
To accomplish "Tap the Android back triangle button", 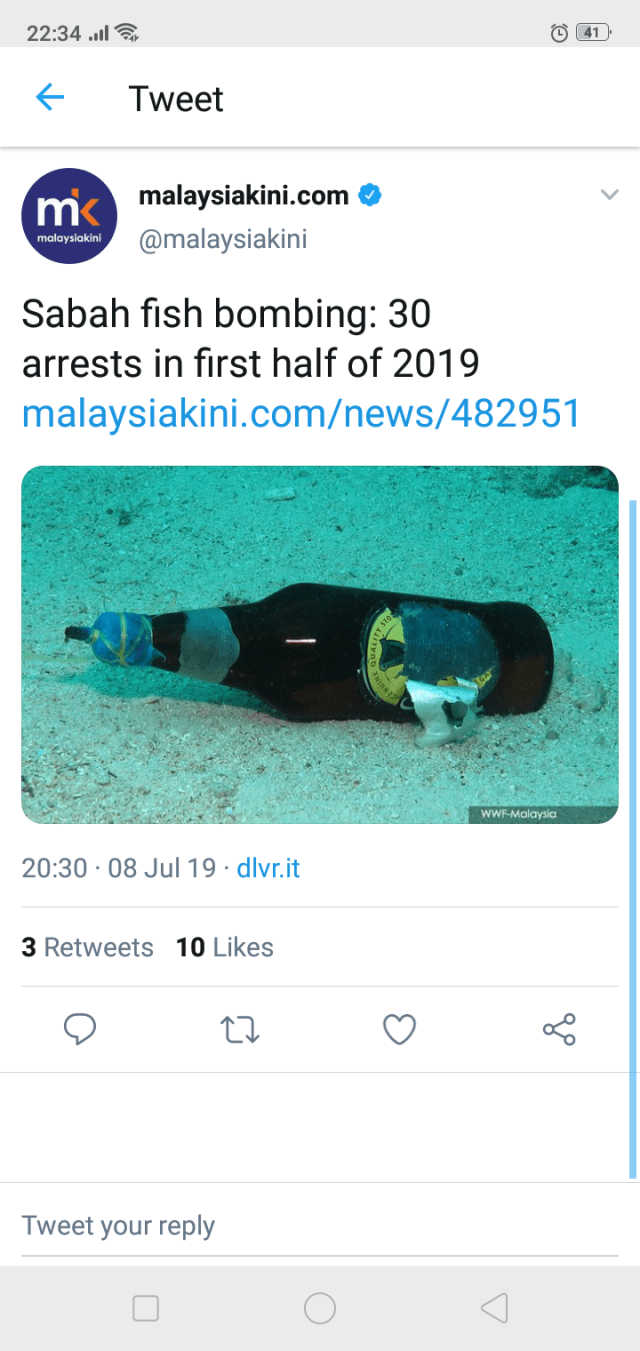I will click(494, 1308).
